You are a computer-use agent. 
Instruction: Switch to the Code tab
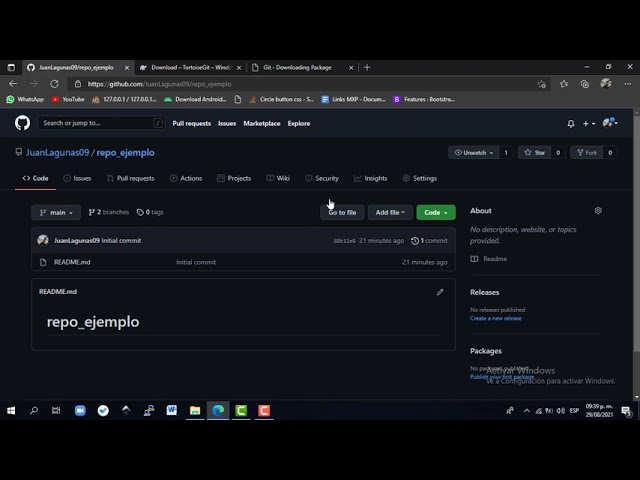[36, 178]
